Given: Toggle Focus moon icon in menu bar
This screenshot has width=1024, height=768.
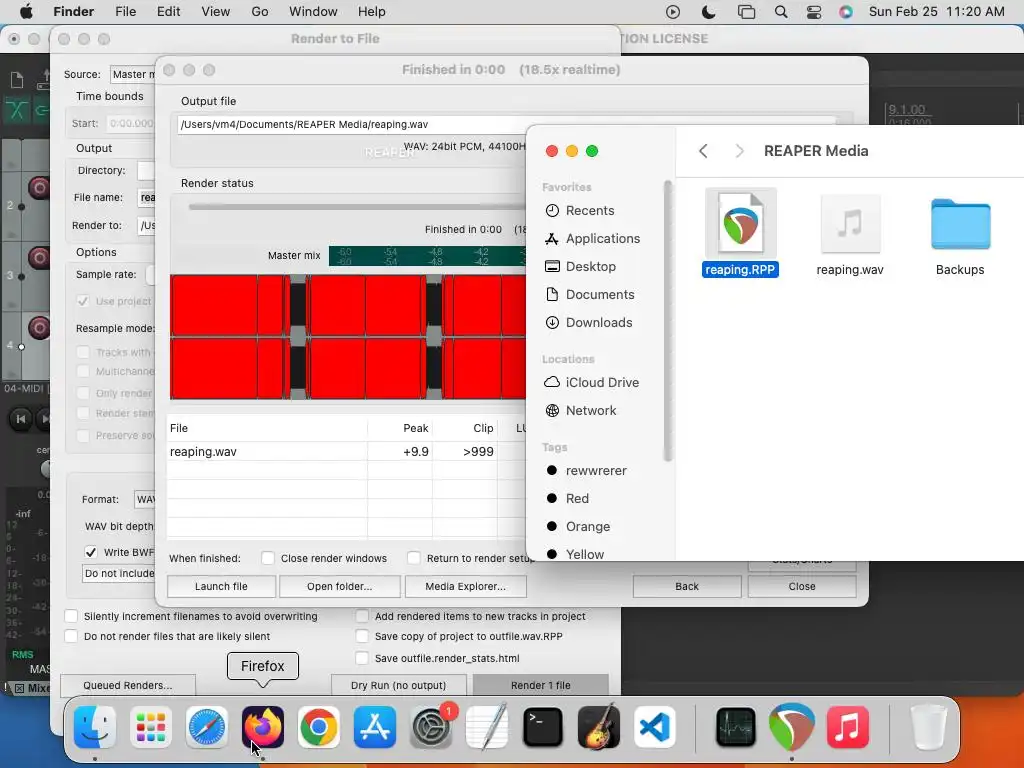Looking at the screenshot, I should [709, 12].
